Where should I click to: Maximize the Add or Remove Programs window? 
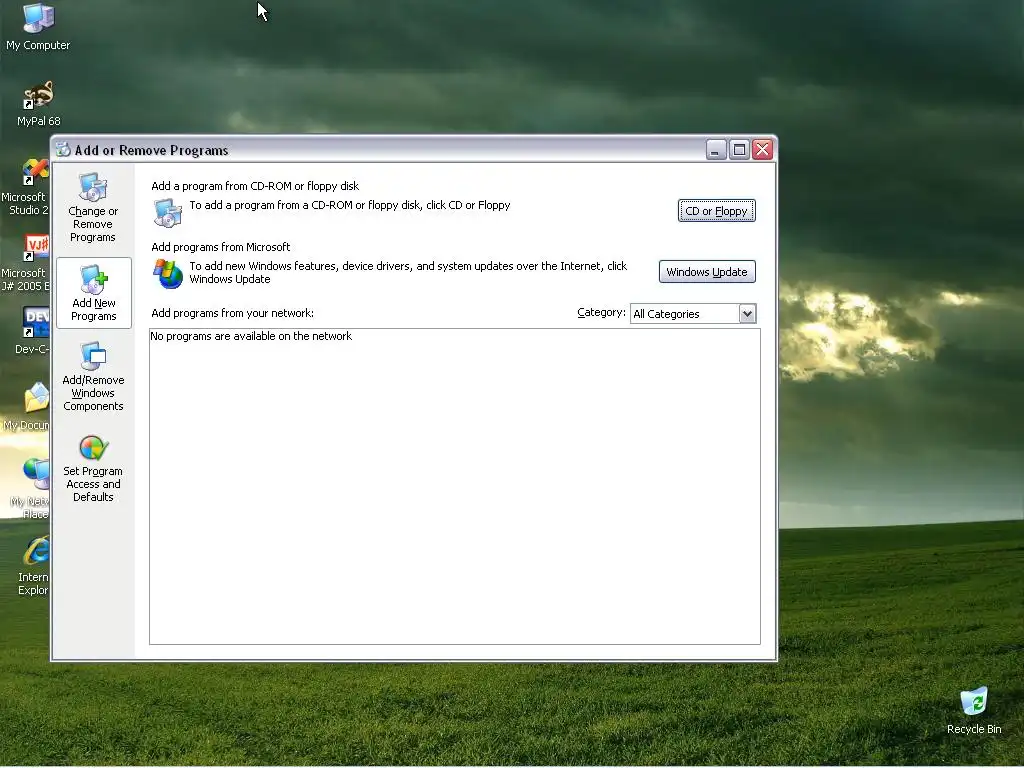[739, 150]
